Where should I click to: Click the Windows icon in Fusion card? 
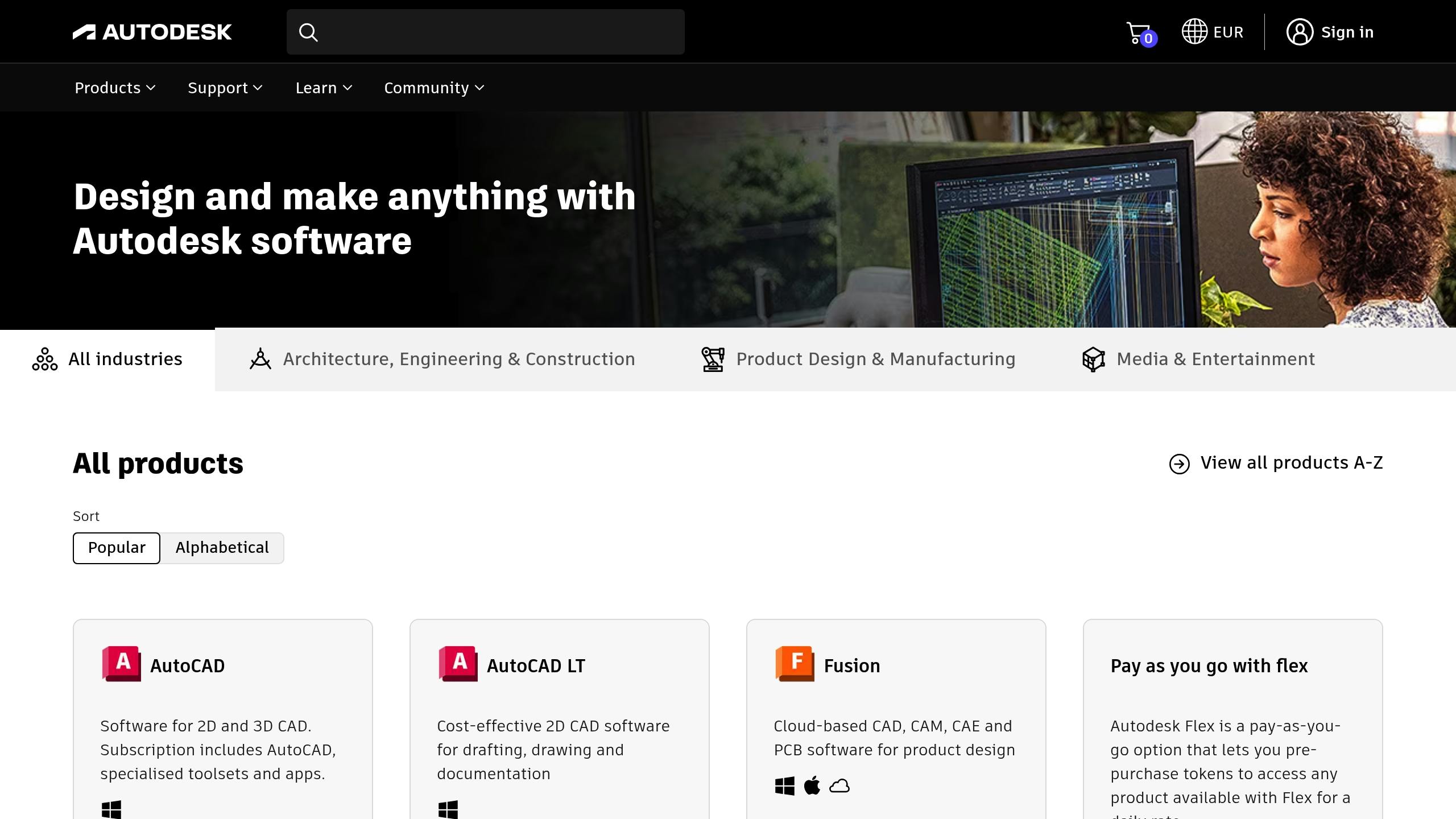tap(785, 786)
